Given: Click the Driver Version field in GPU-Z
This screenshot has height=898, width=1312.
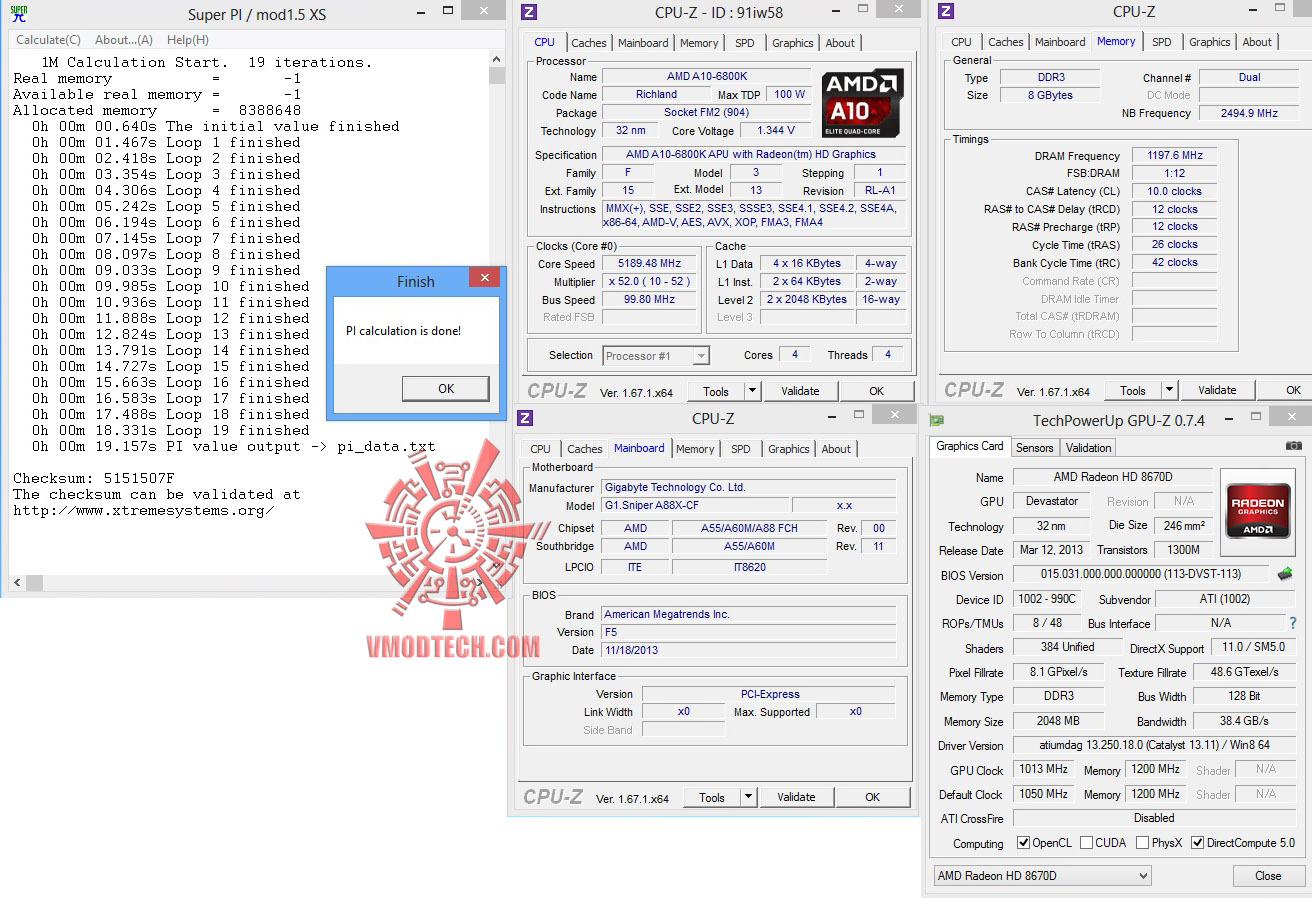Looking at the screenshot, I should point(1155,745).
